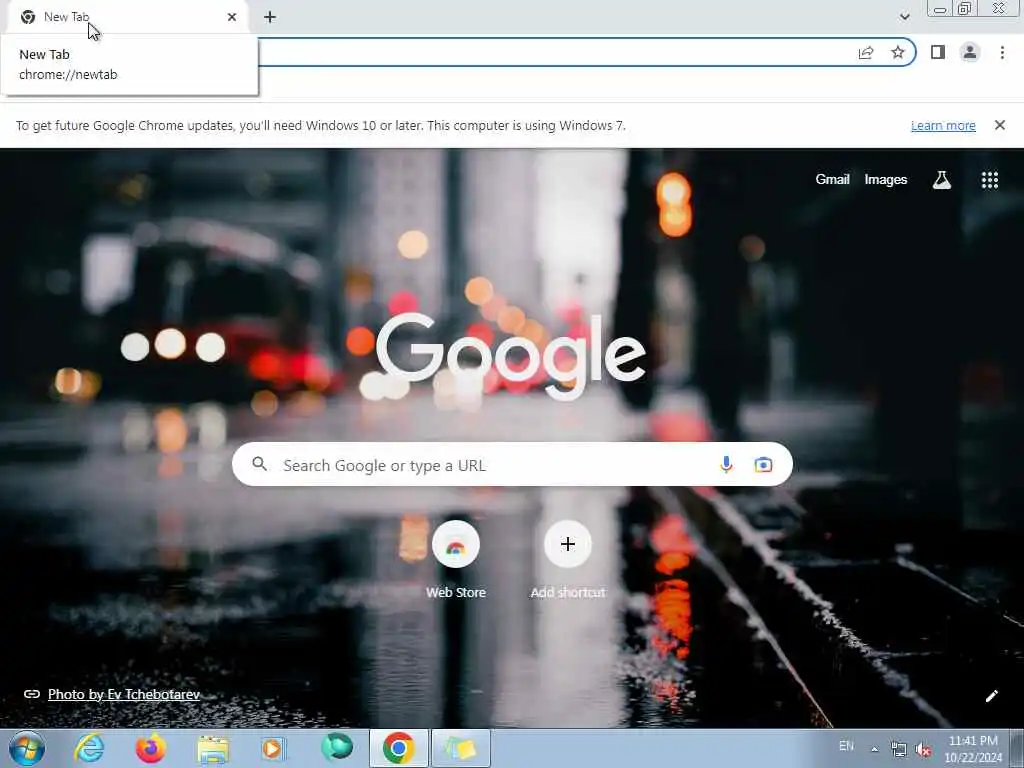Image resolution: width=1024 pixels, height=768 pixels.
Task: Open the Windows Start menu
Action: click(x=27, y=748)
